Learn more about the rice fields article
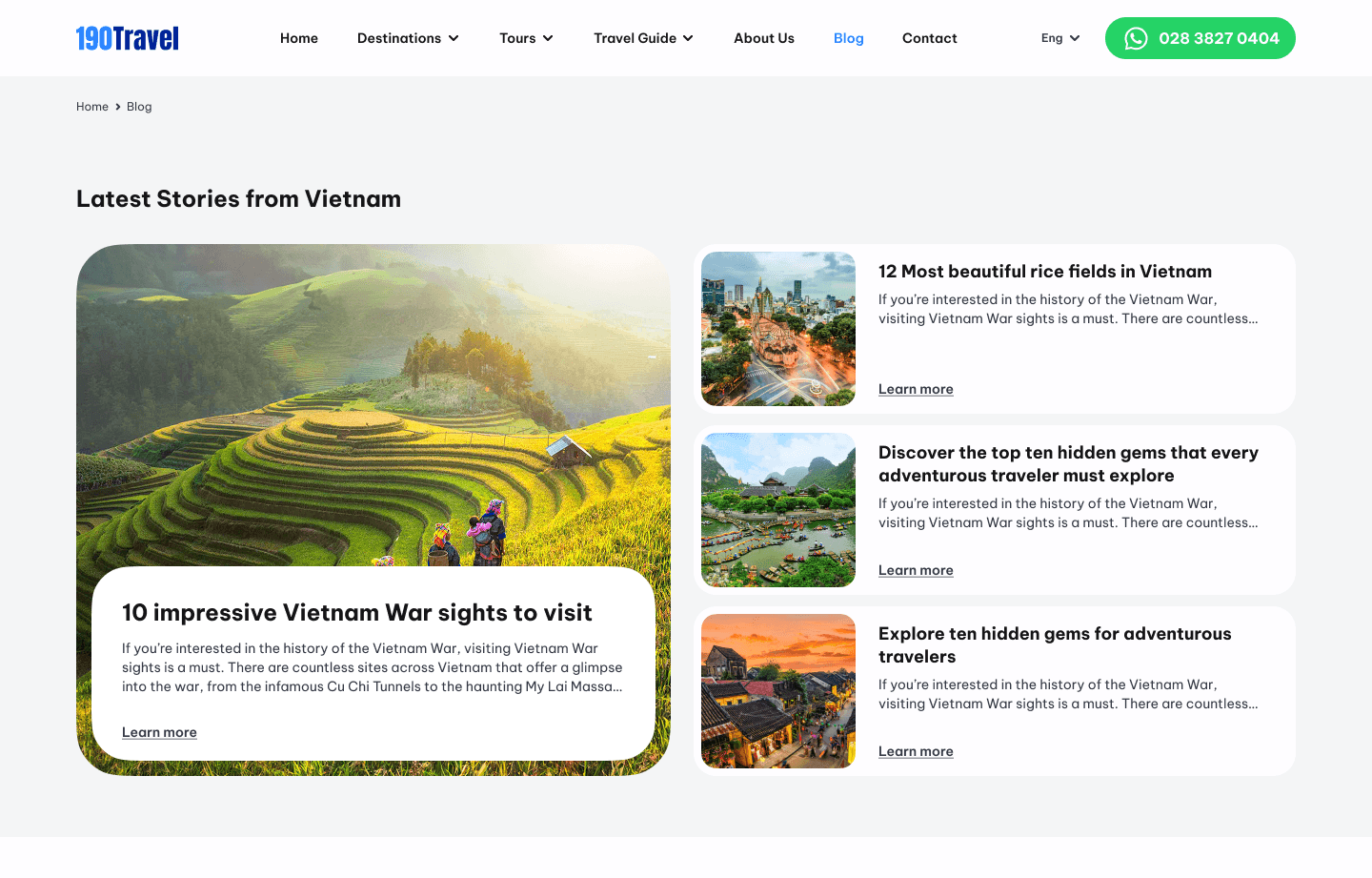This screenshot has height=878, width=1372. (x=916, y=389)
